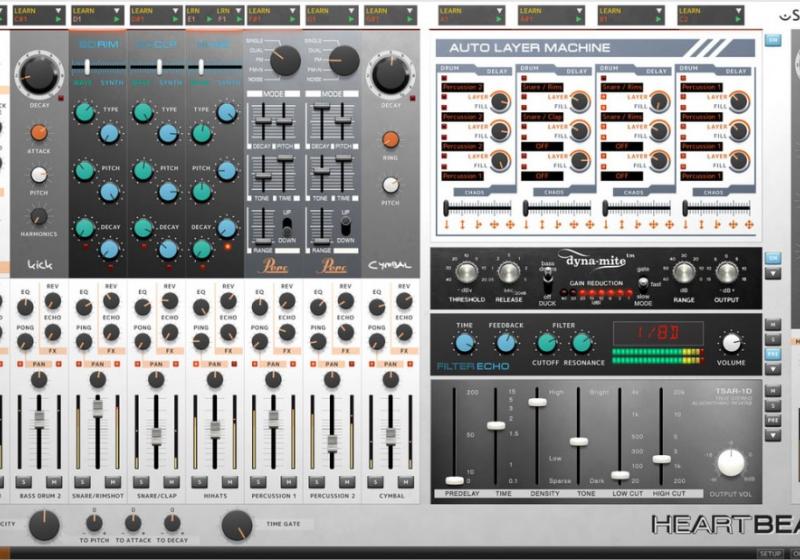Click the Time Gate knob
The image size is (800, 560).
237,524
